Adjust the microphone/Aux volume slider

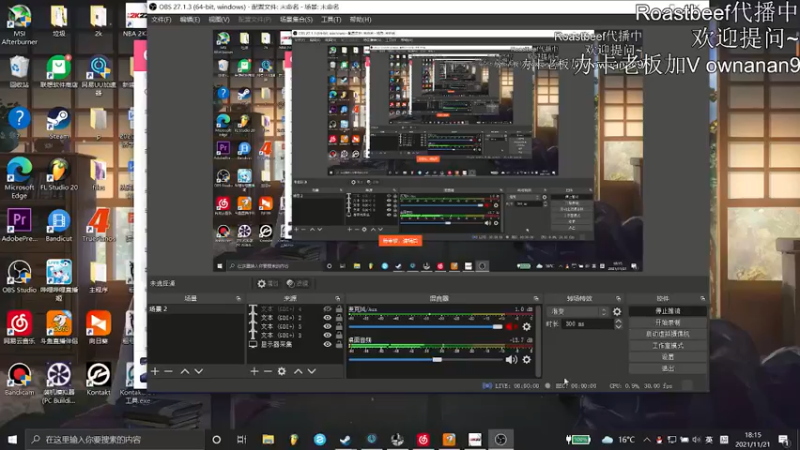pyautogui.click(x=426, y=327)
